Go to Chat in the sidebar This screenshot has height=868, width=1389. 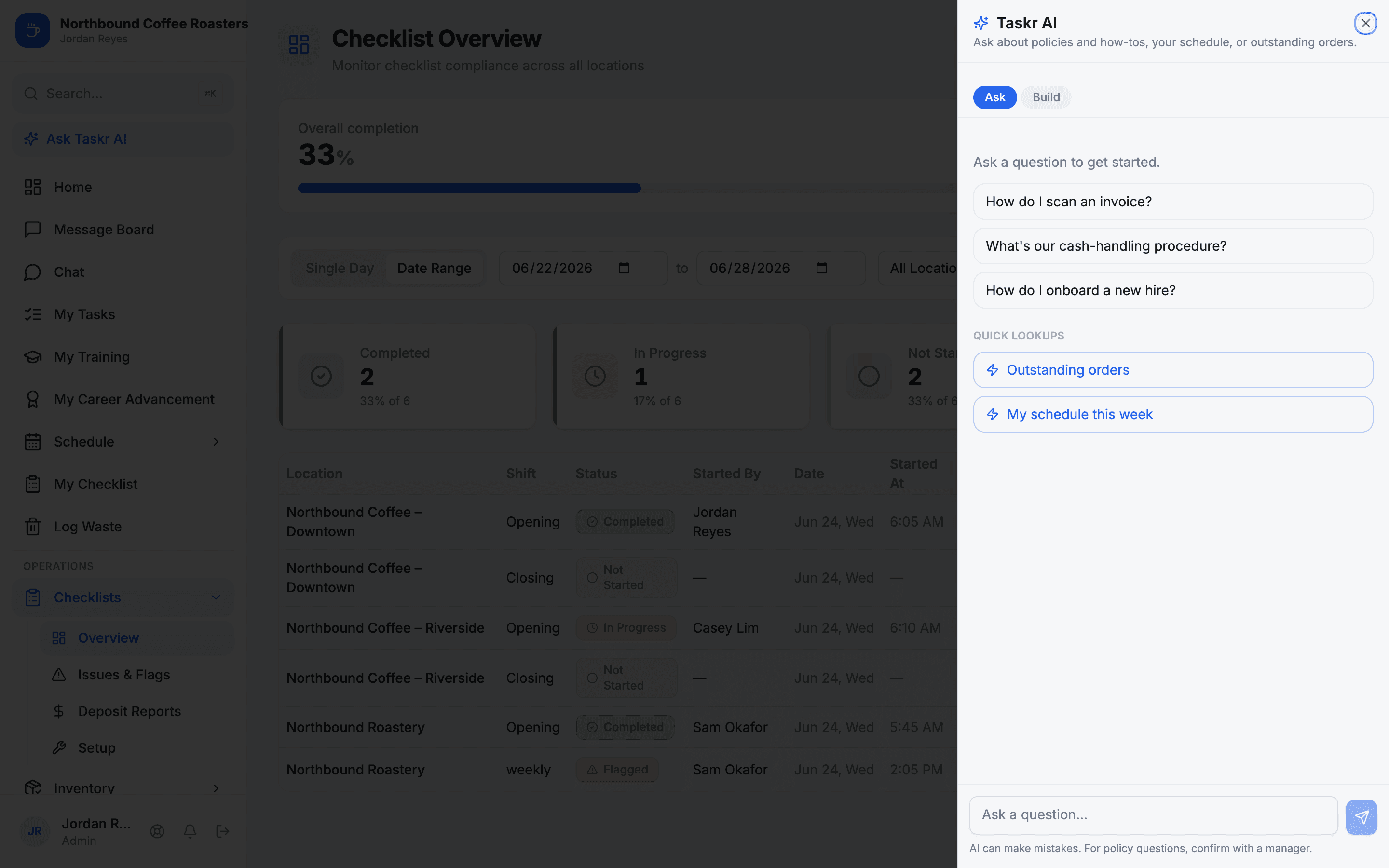[x=123, y=272]
